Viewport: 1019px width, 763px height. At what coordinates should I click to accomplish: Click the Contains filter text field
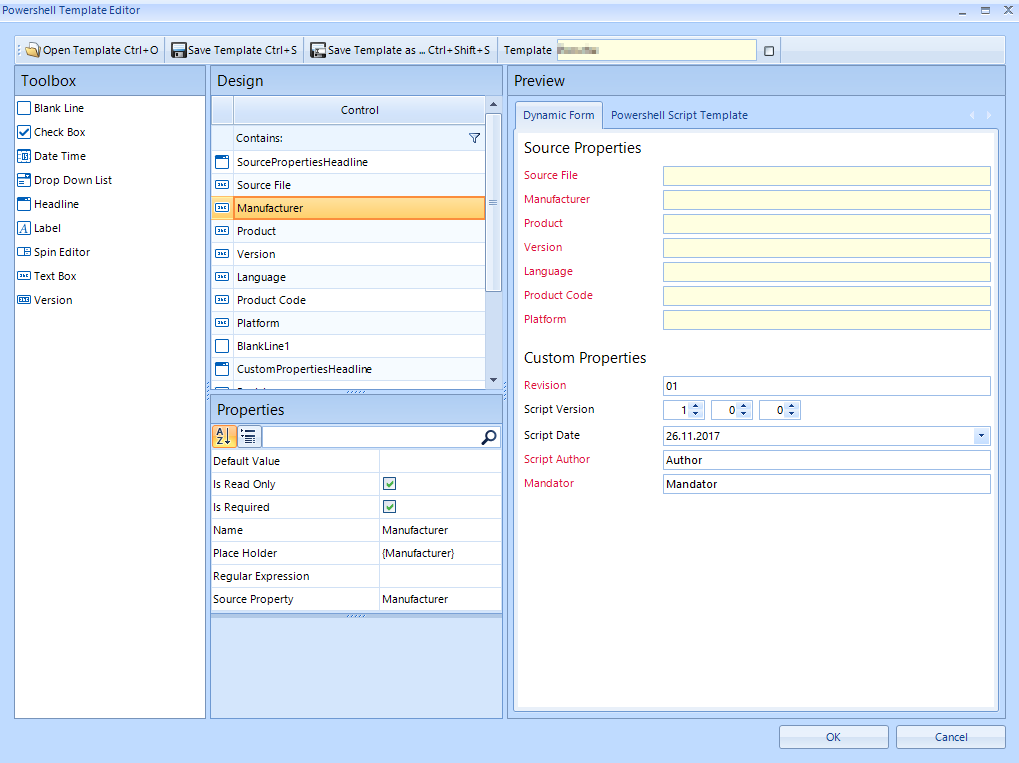click(x=350, y=138)
